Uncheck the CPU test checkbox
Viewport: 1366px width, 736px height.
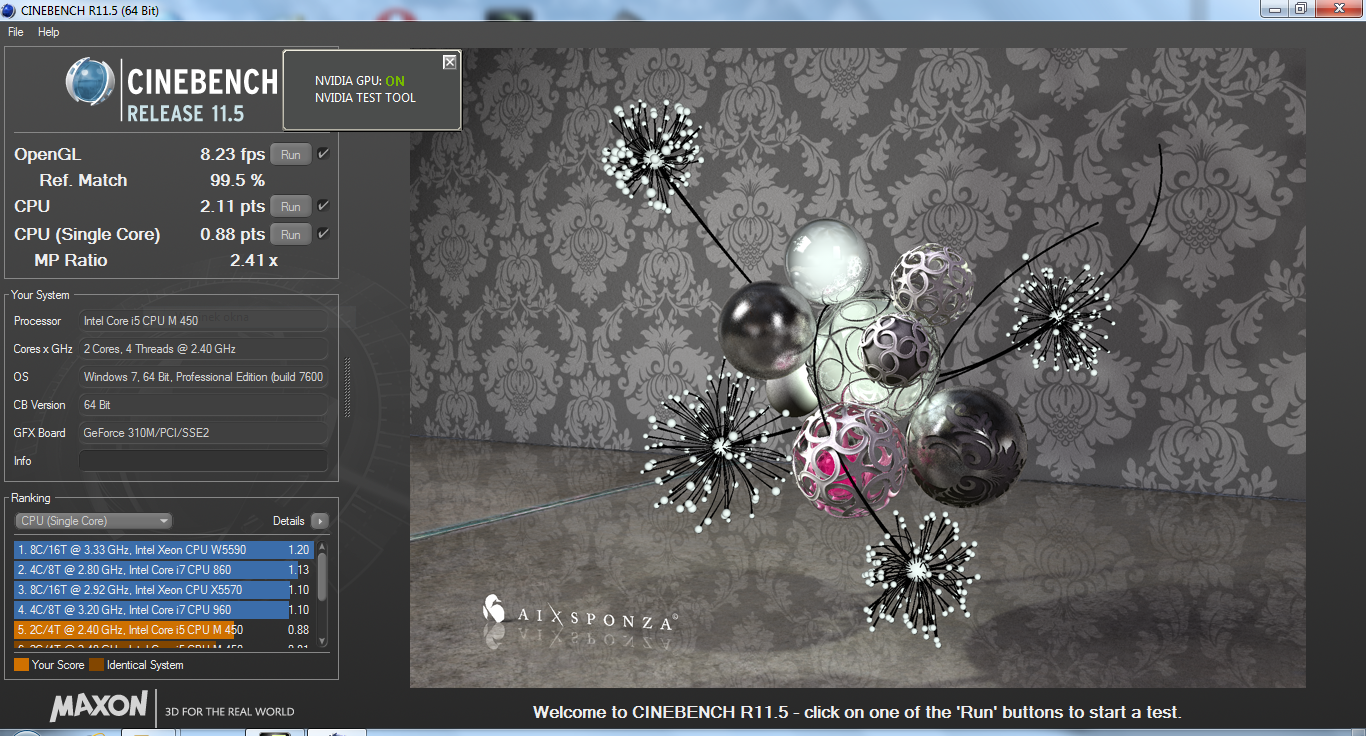pos(323,206)
